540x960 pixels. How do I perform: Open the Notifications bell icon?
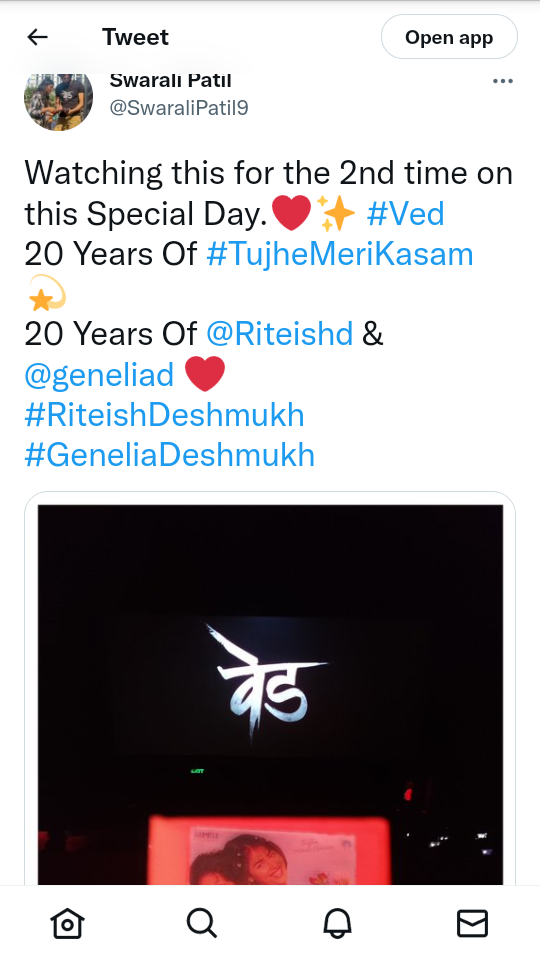[x=337, y=923]
